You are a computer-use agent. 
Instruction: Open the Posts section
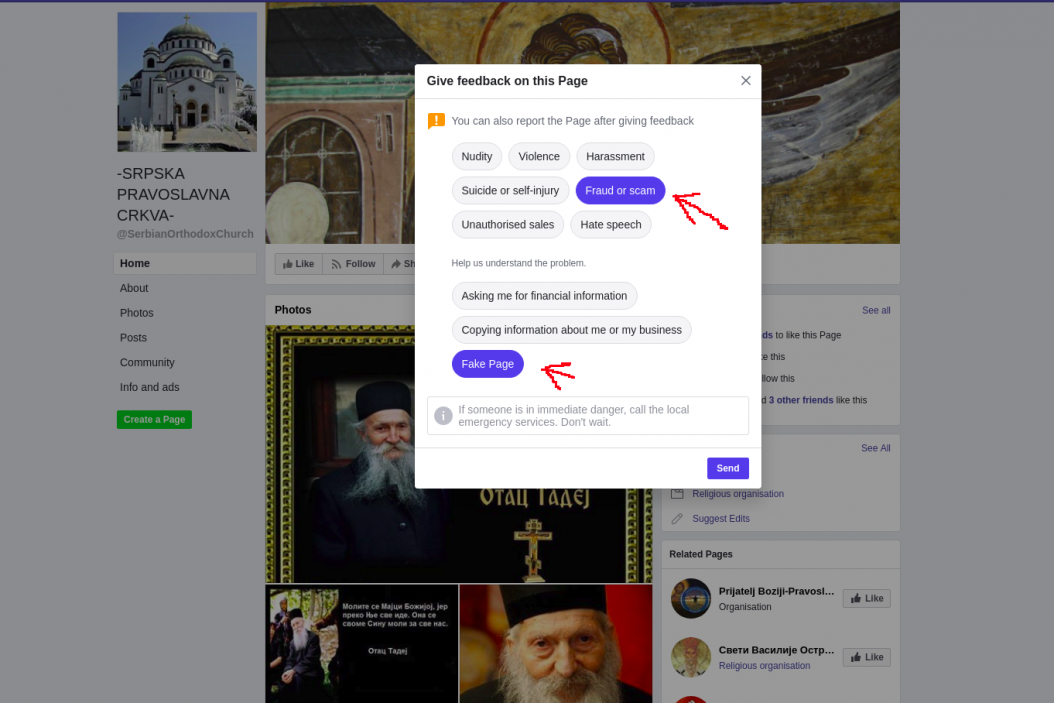pyautogui.click(x=133, y=338)
